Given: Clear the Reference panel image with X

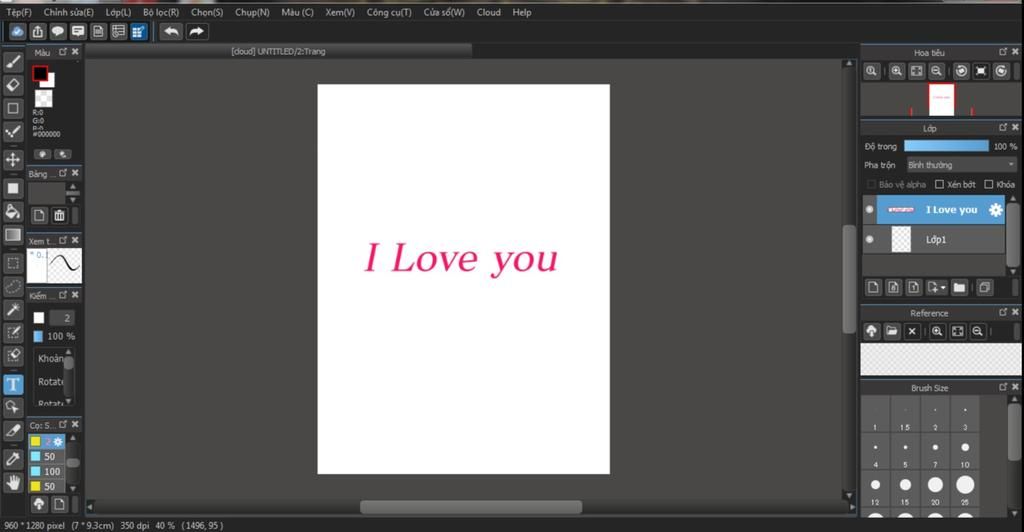Looking at the screenshot, I should coord(912,332).
